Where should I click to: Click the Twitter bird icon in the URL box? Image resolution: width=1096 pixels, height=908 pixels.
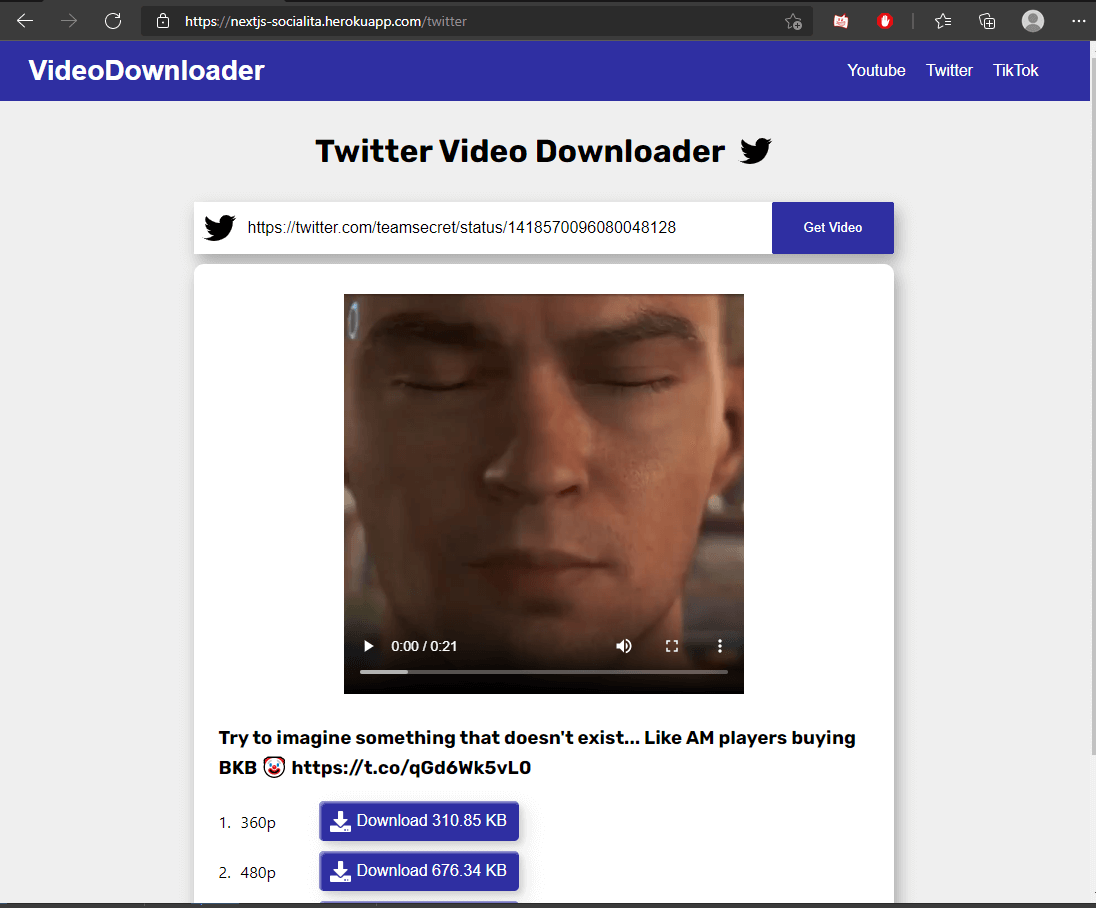(219, 228)
